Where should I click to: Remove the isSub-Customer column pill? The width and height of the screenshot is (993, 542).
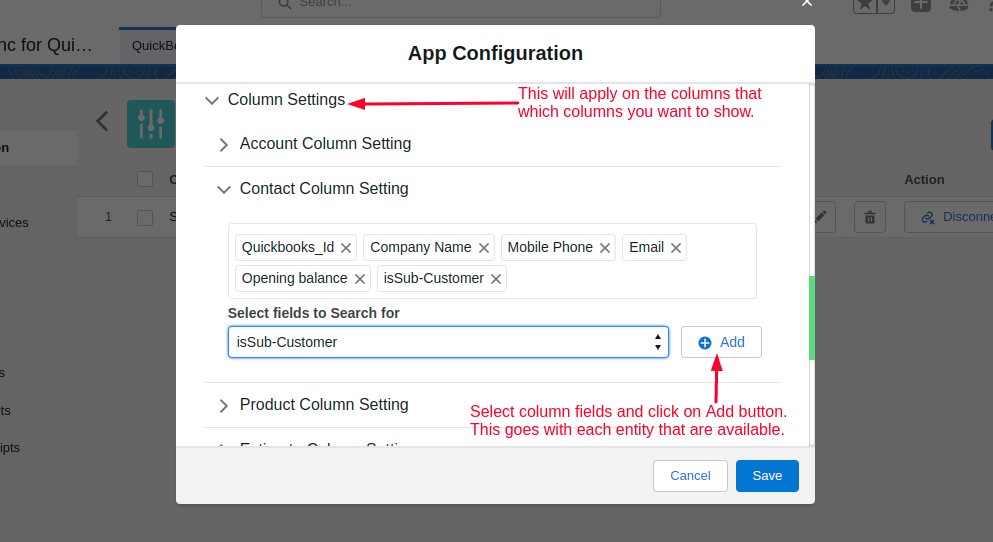[x=496, y=279]
